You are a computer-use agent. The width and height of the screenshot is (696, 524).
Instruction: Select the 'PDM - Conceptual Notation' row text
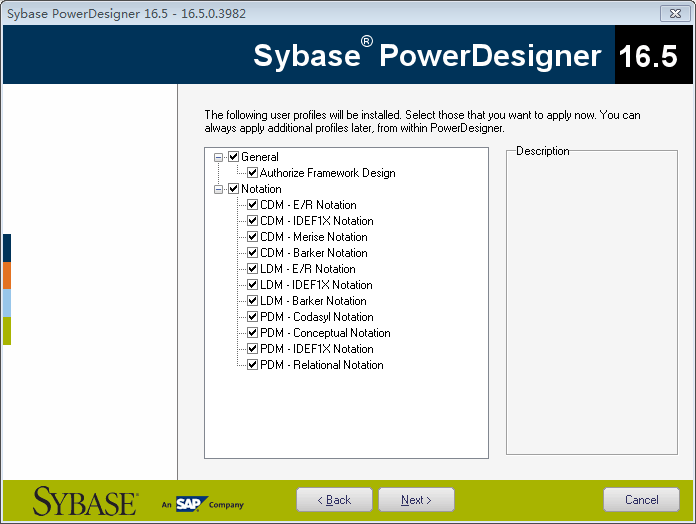pos(325,333)
